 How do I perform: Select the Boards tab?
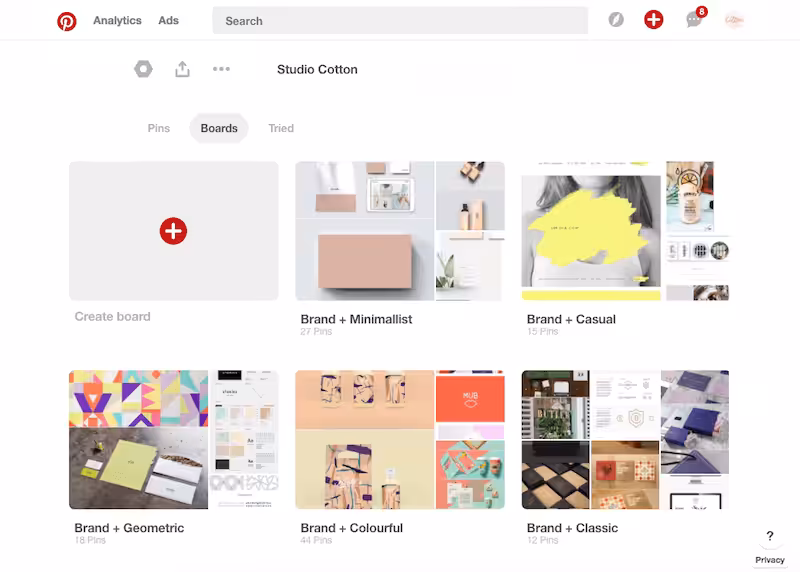point(219,128)
